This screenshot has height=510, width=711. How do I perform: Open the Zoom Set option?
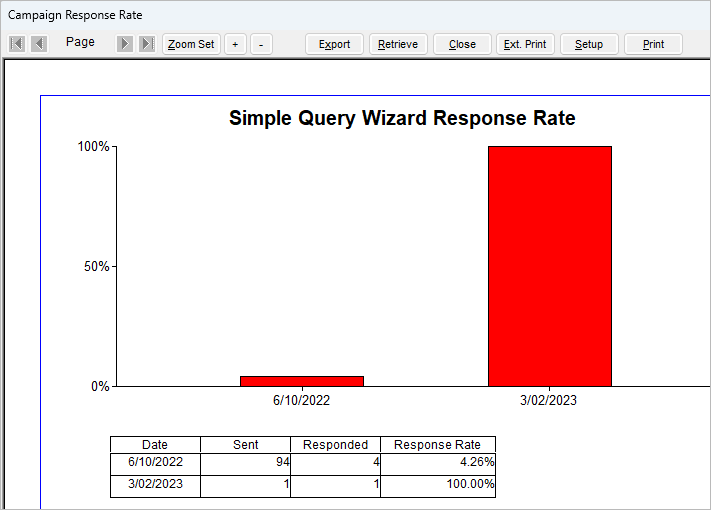[x=191, y=44]
